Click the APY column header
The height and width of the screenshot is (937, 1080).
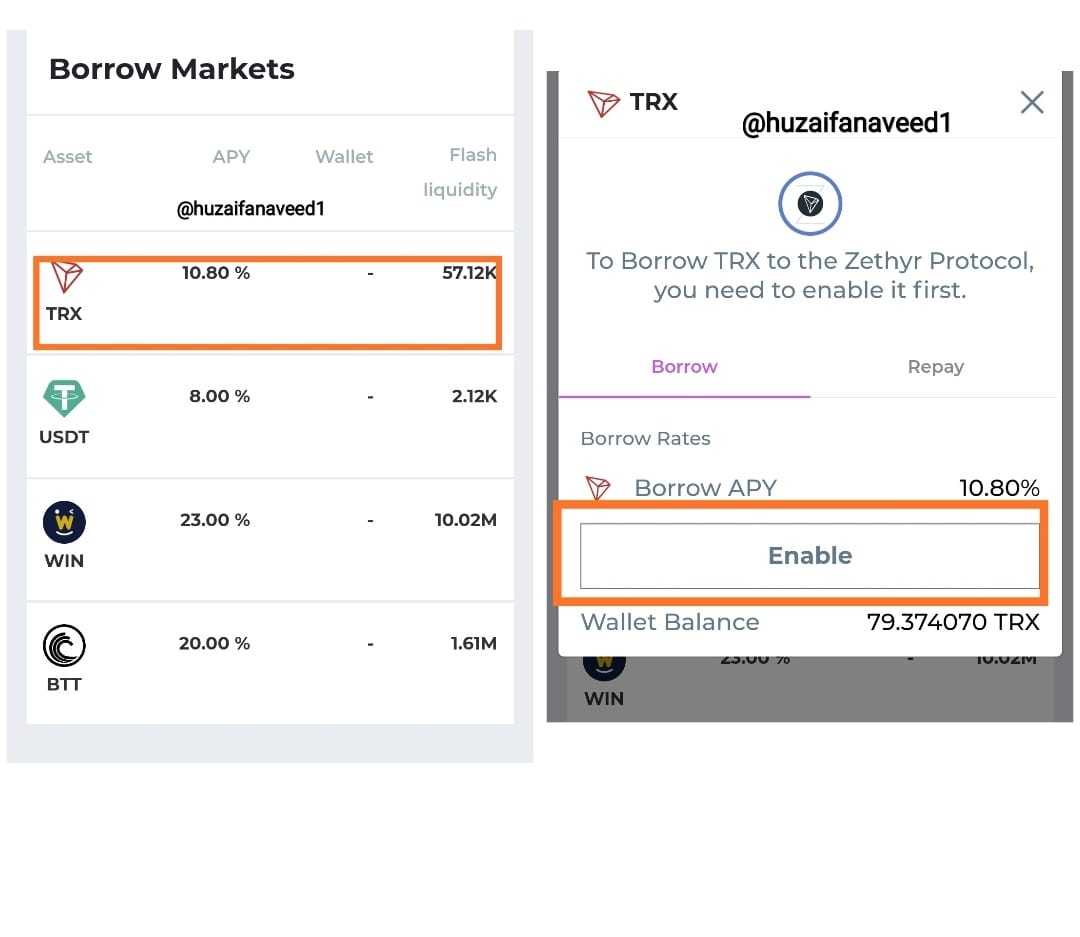(x=231, y=157)
